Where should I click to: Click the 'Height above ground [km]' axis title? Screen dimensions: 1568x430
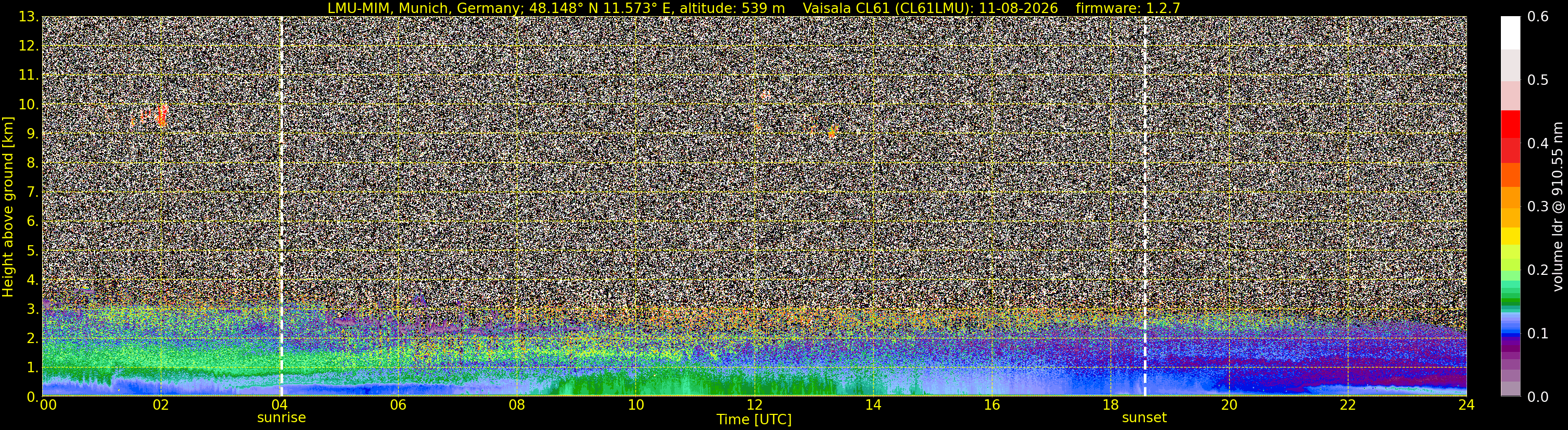[x=8, y=207]
